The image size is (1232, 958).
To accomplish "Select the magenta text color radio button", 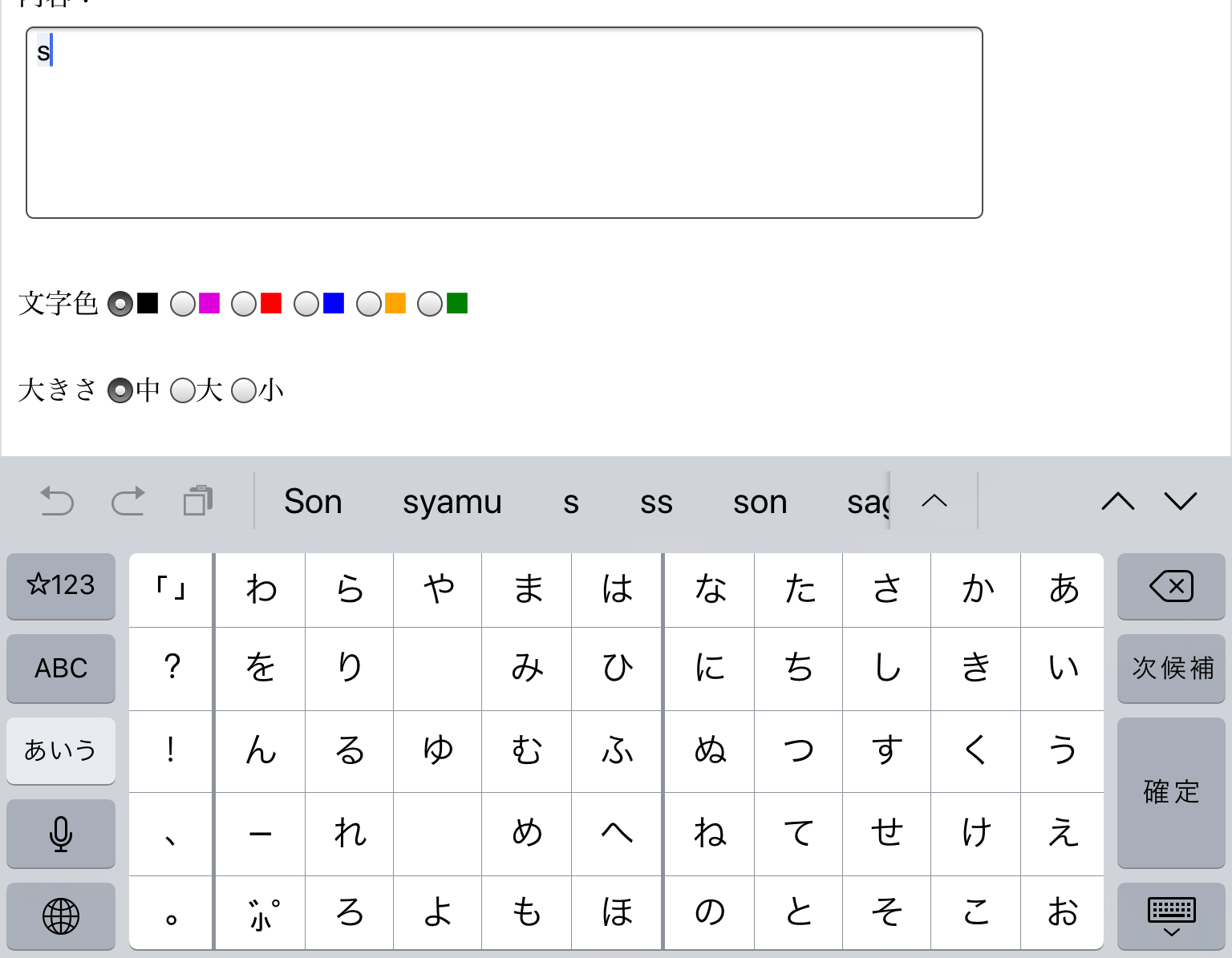I will (x=183, y=304).
